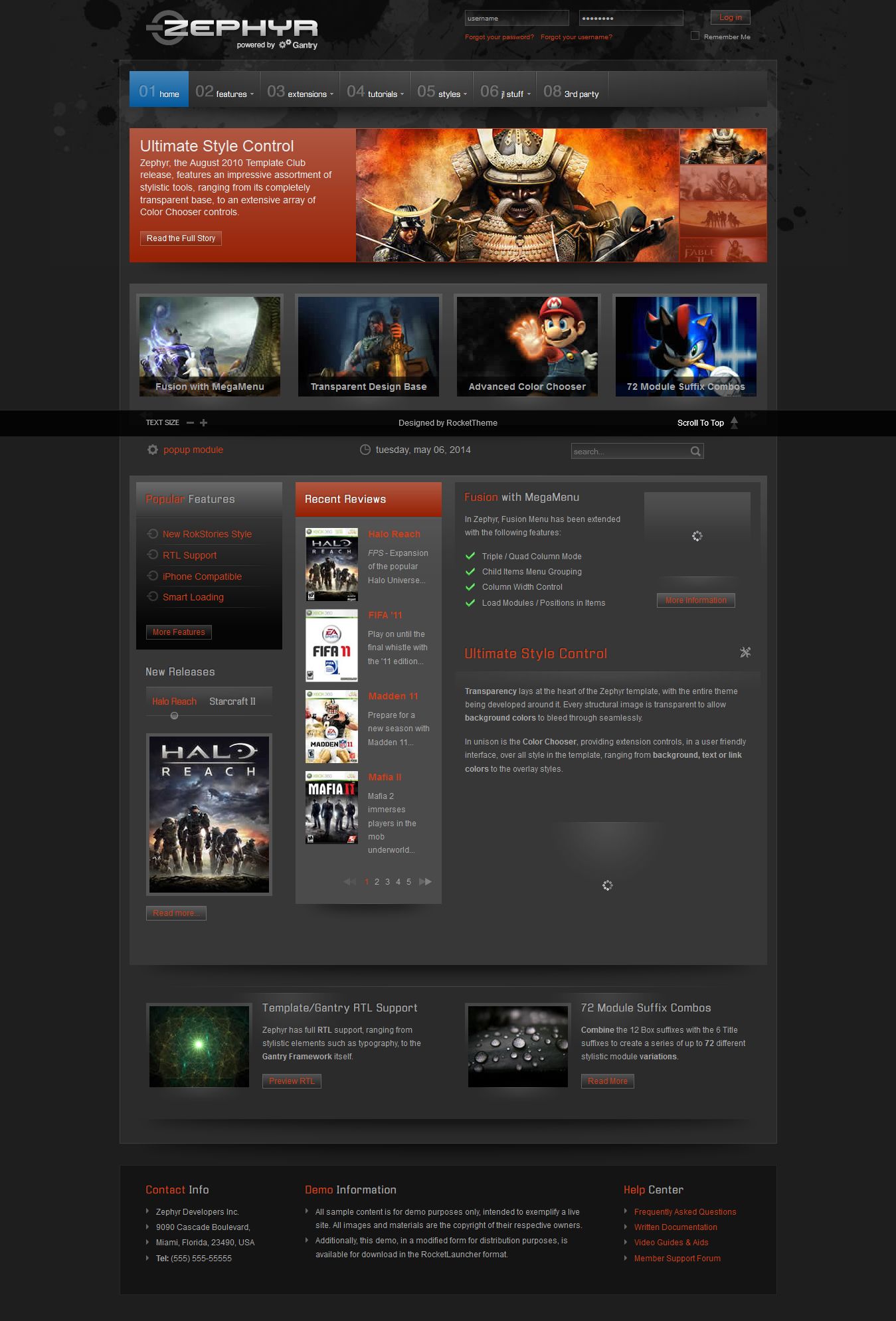Go to reviews page 2

pyautogui.click(x=377, y=882)
